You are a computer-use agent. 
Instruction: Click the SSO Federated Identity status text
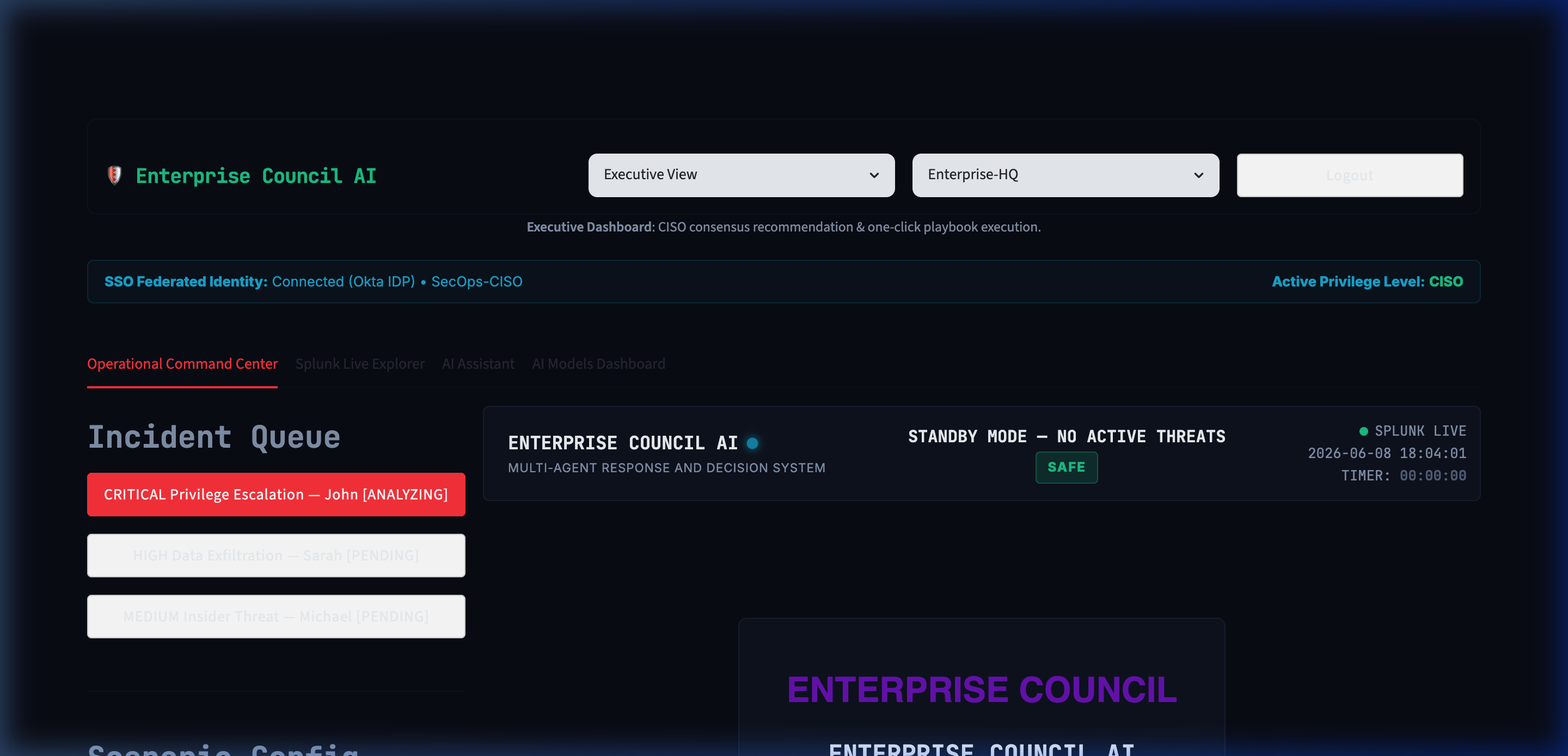pyautogui.click(x=313, y=282)
